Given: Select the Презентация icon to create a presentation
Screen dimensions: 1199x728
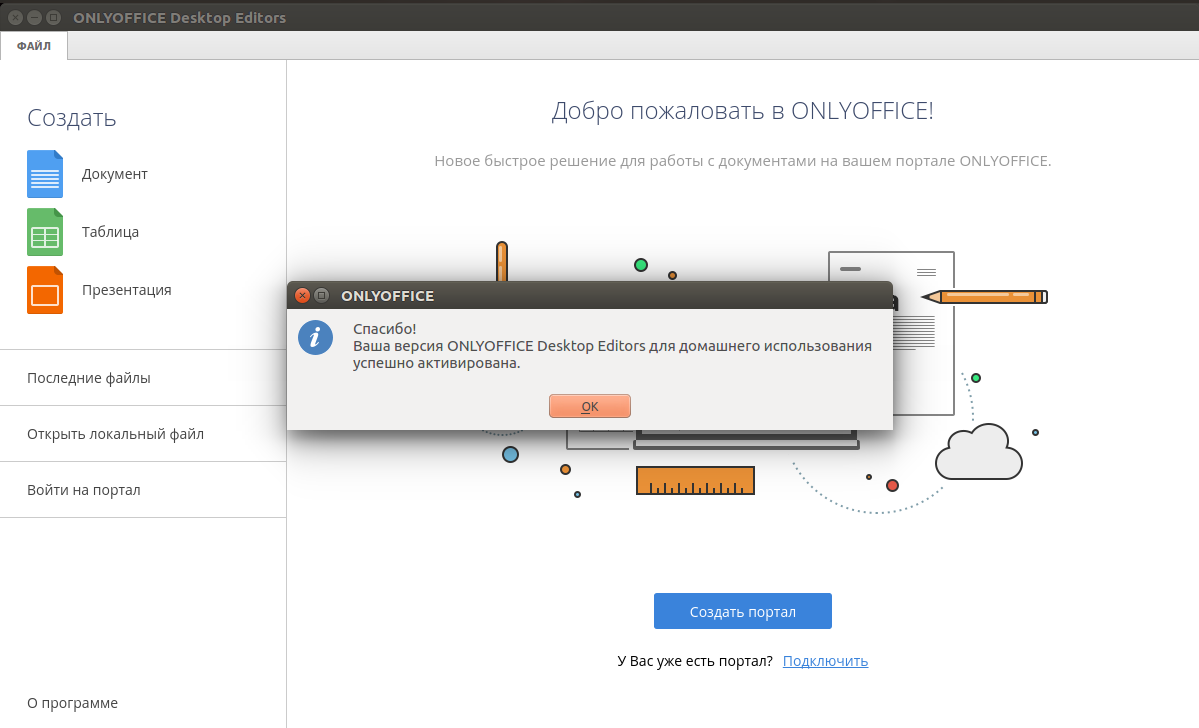Looking at the screenshot, I should 44,289.
